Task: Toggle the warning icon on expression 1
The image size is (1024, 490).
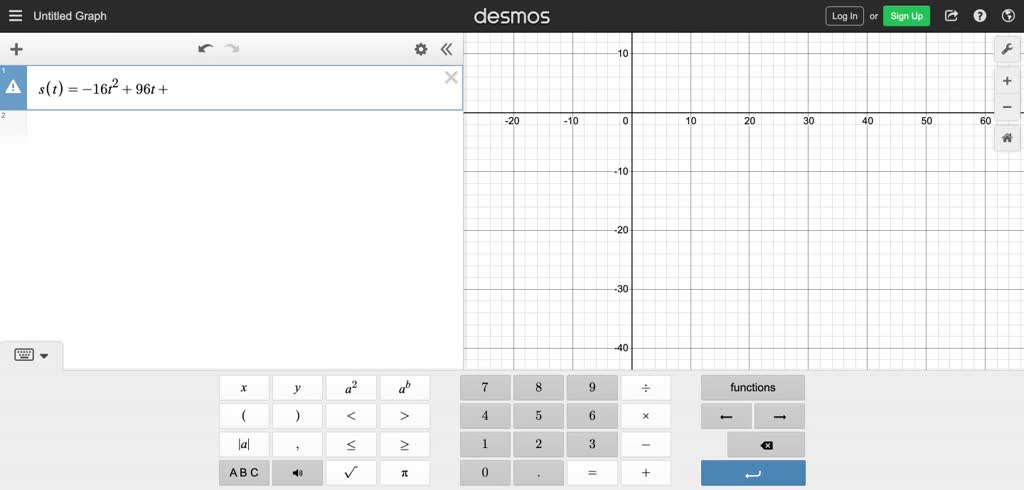Action: click(13, 88)
